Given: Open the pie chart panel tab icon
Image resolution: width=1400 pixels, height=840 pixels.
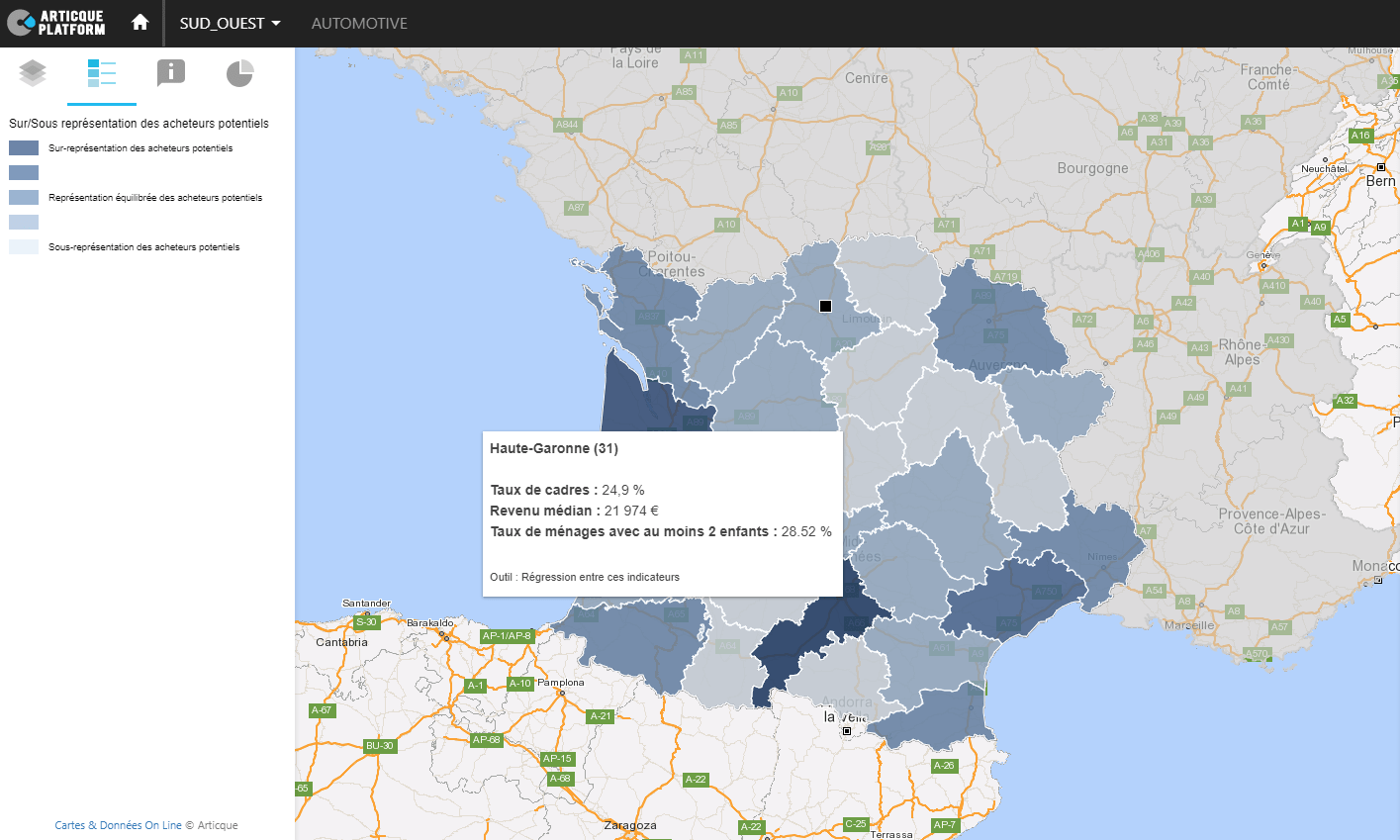Looking at the screenshot, I should coord(240,73).
